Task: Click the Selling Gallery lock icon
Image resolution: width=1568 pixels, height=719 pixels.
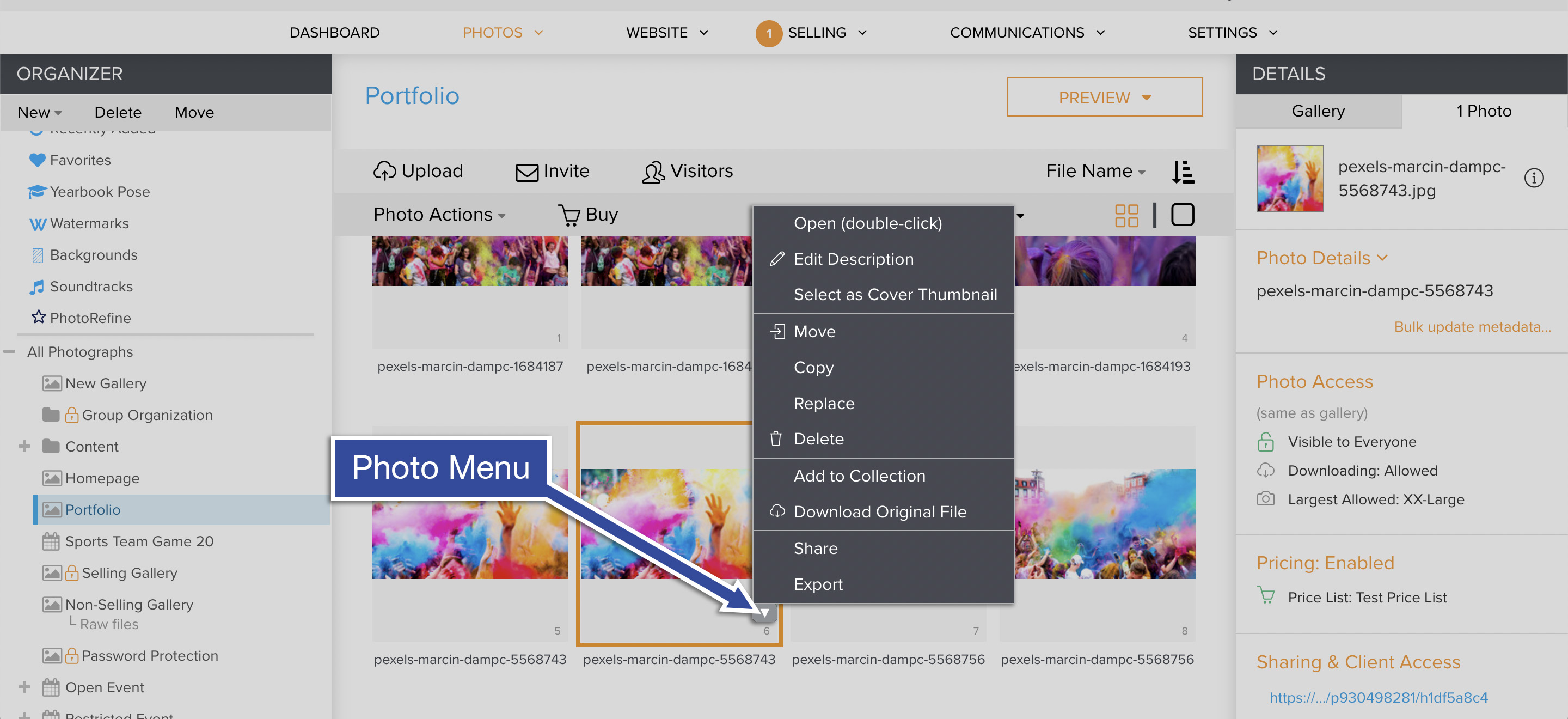Action: click(72, 573)
